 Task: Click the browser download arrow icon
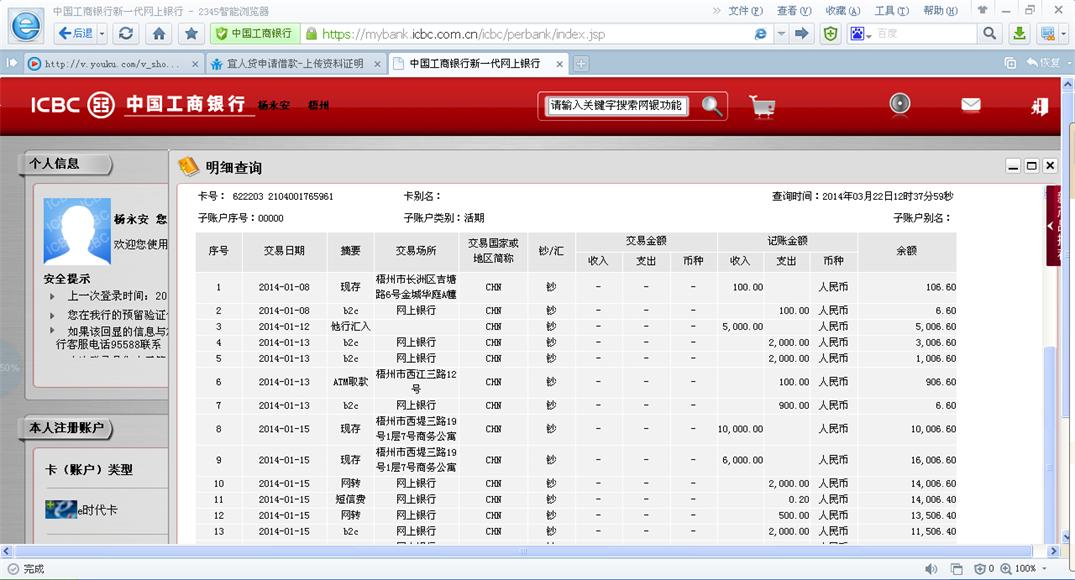tap(1019, 33)
